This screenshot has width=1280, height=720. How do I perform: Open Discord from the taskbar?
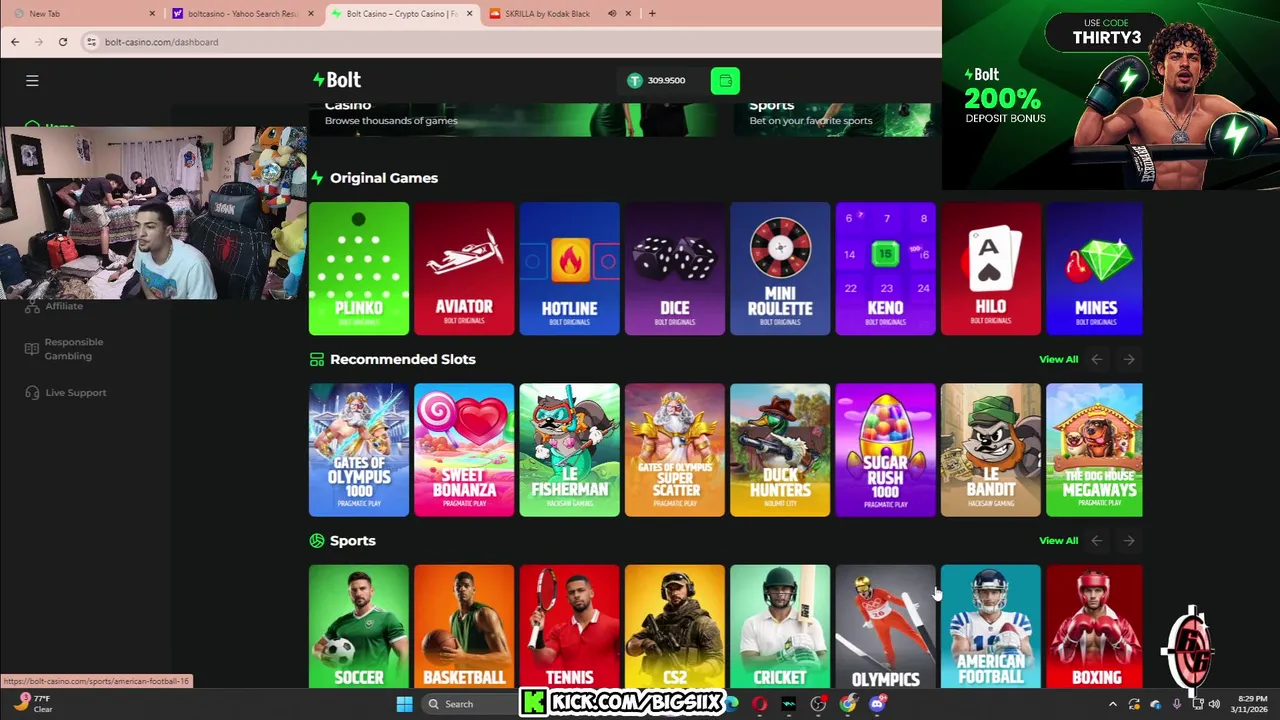pos(877,704)
